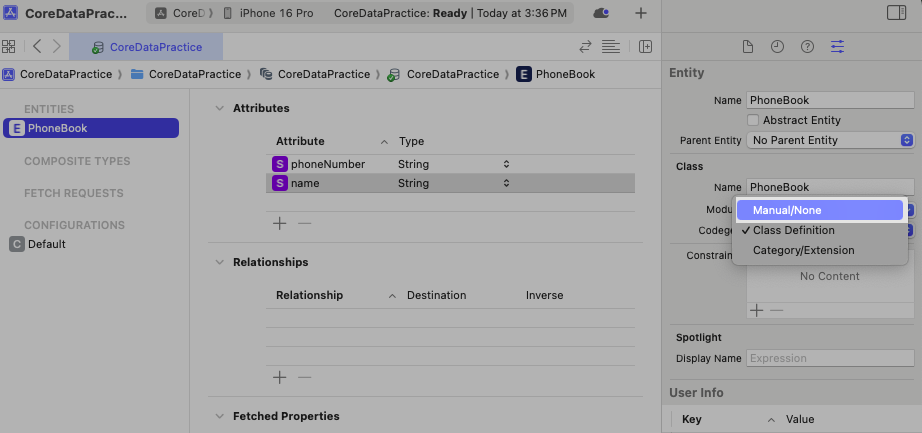Add a new attribute with plus
The height and width of the screenshot is (433, 922).
click(280, 224)
